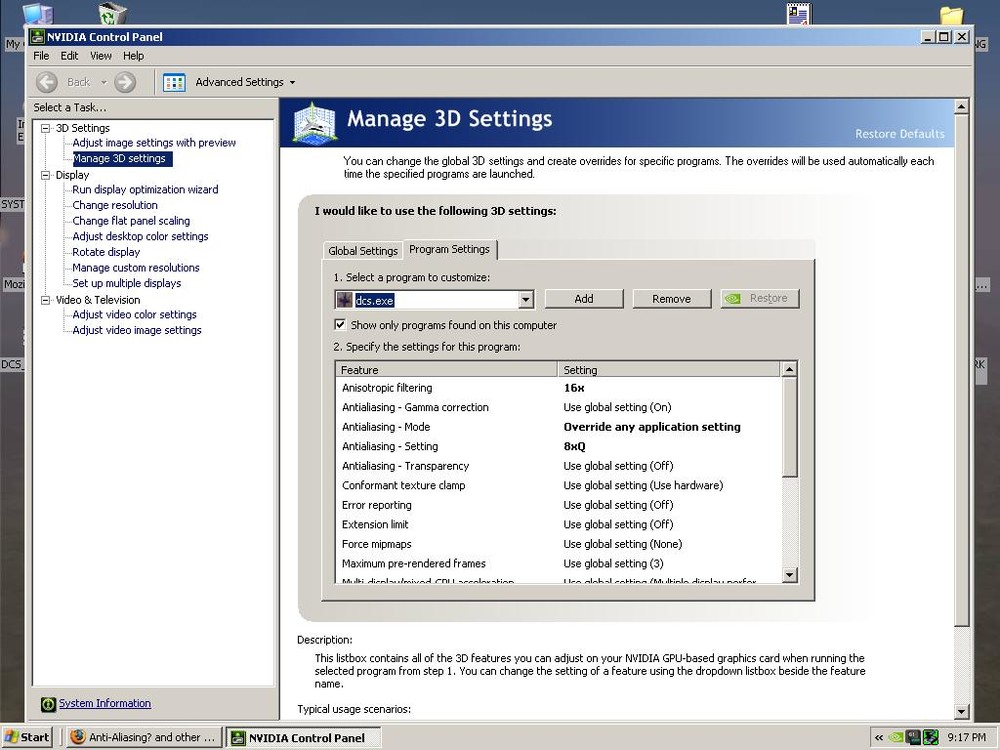The image size is (1000, 750).
Task: Select Change resolution task
Action: coord(115,205)
